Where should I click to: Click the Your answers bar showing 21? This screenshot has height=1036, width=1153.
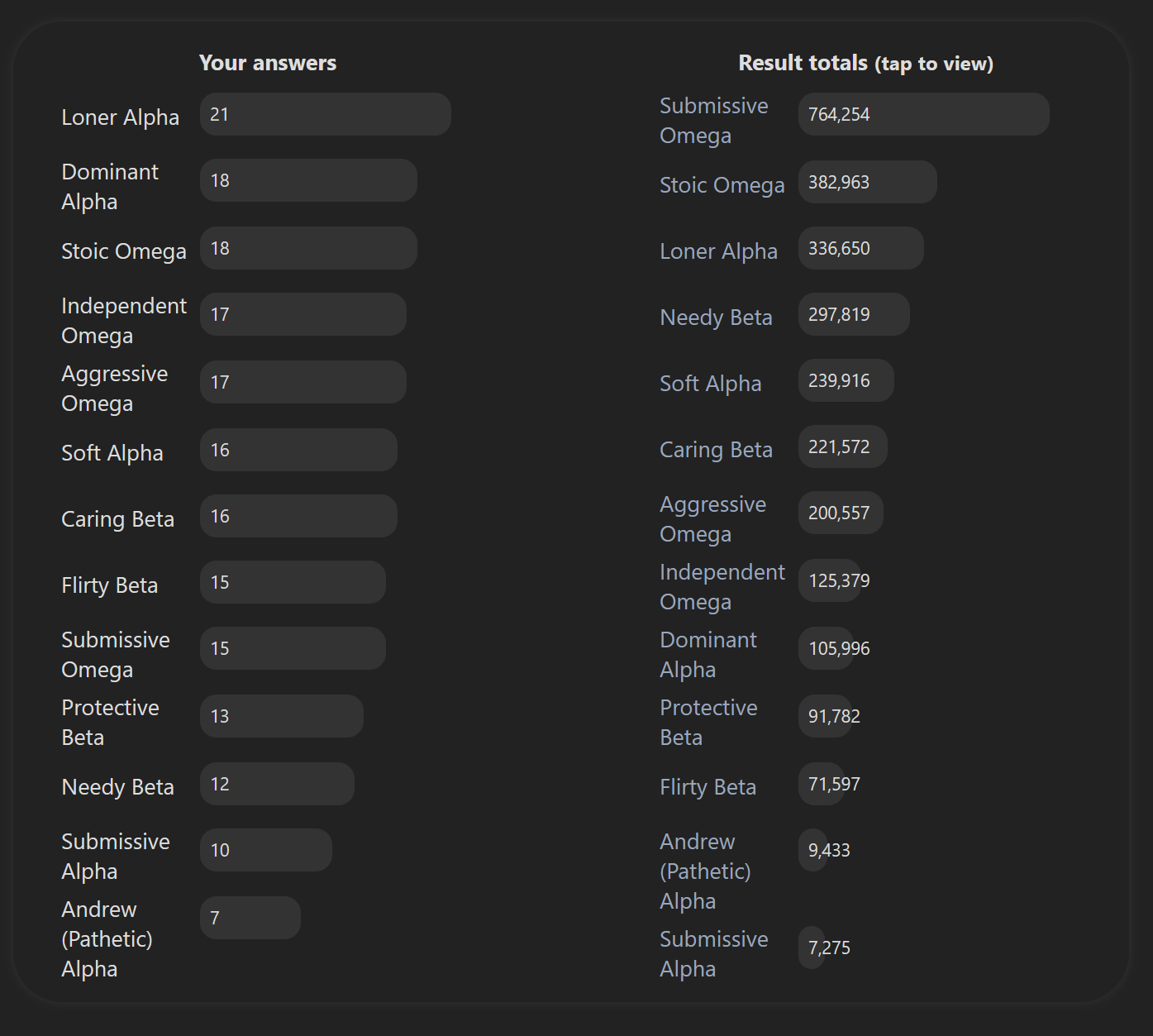pos(326,114)
